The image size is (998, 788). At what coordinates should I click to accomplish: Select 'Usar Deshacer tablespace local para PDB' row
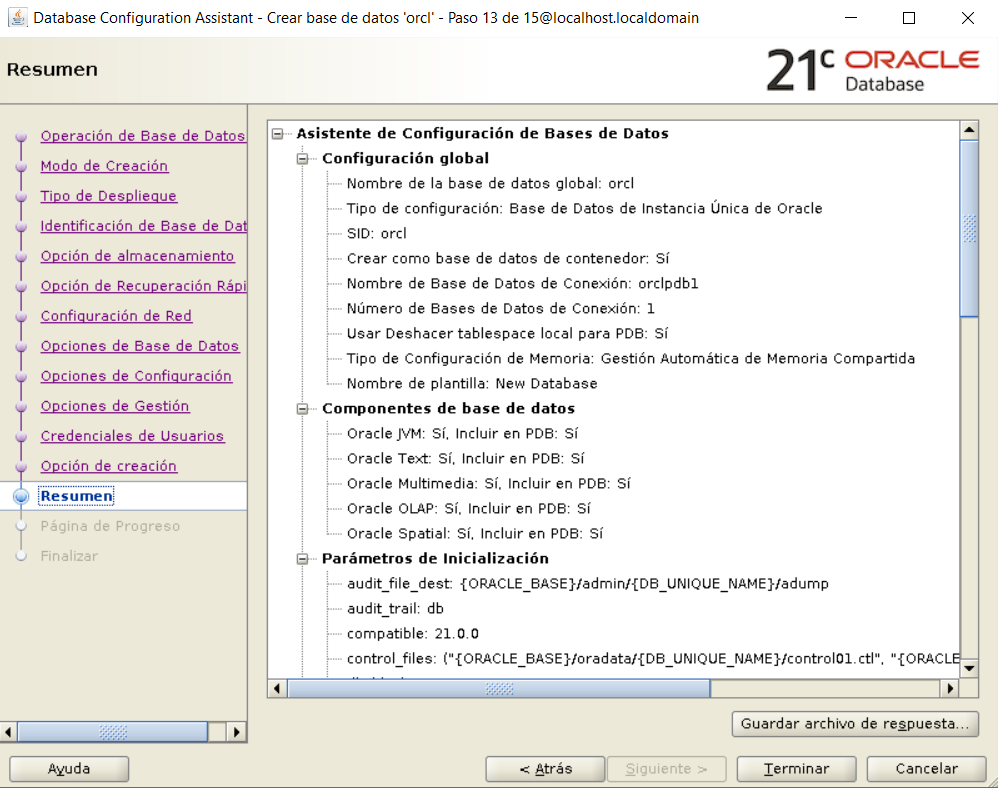click(507, 334)
